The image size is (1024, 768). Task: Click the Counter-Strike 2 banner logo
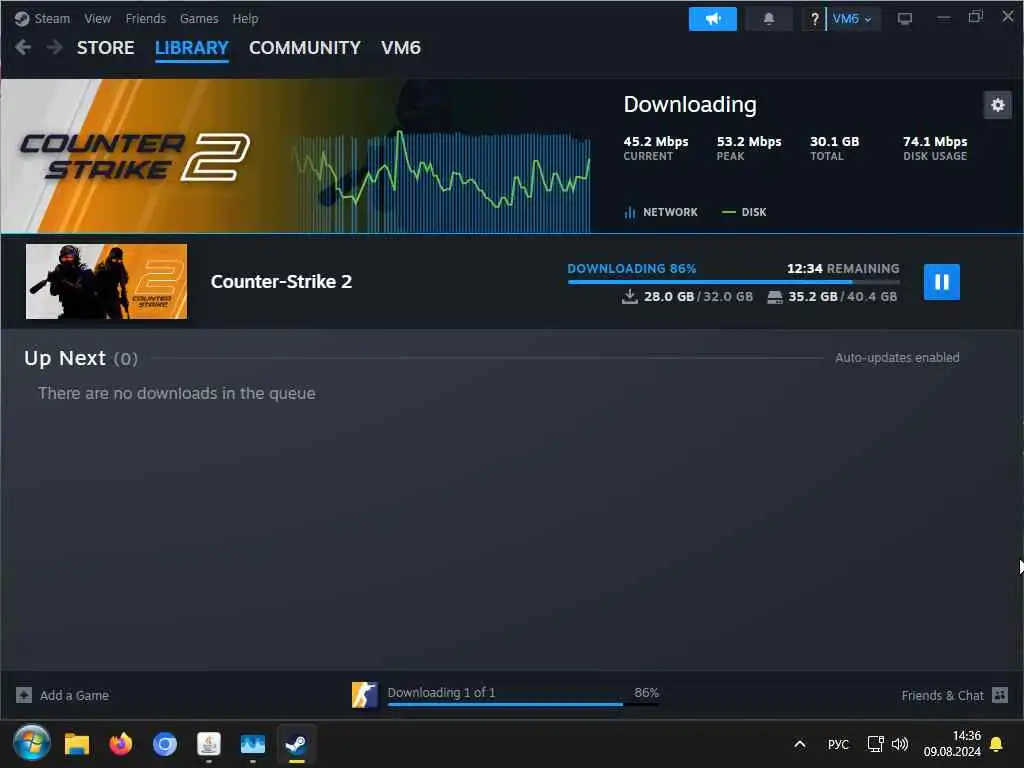pos(135,156)
